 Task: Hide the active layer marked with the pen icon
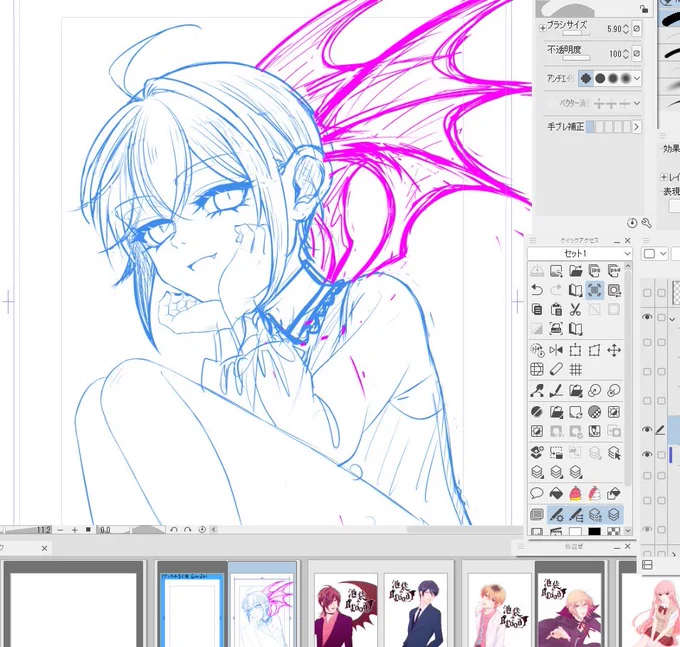tap(647, 429)
